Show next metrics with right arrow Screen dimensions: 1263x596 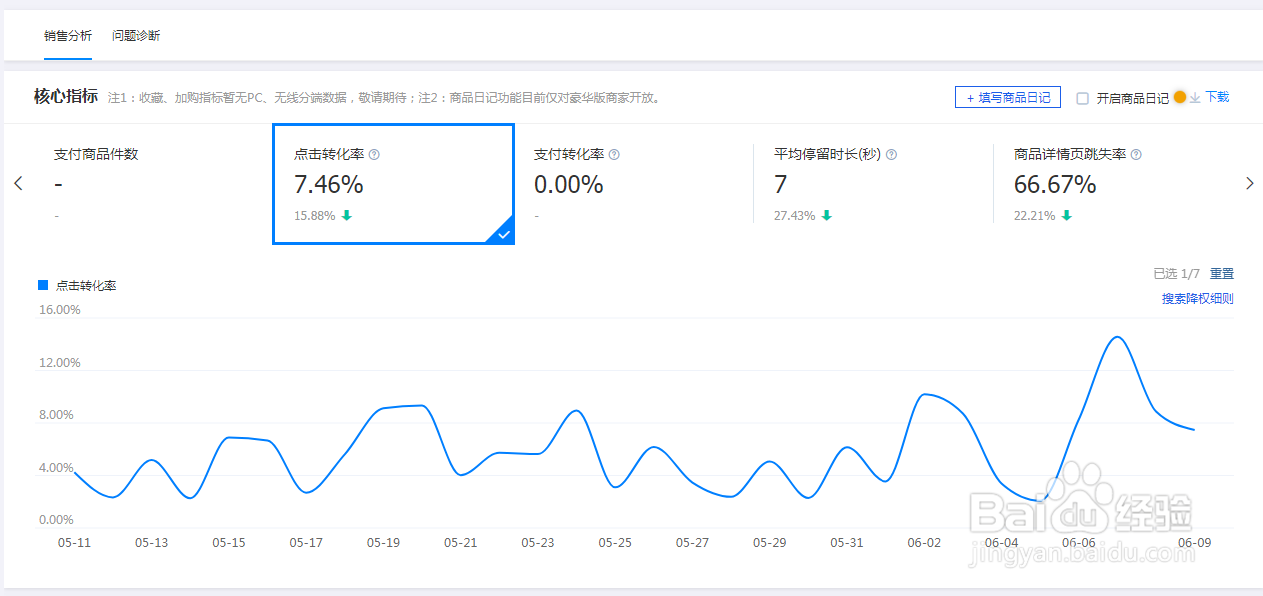coord(1249,183)
